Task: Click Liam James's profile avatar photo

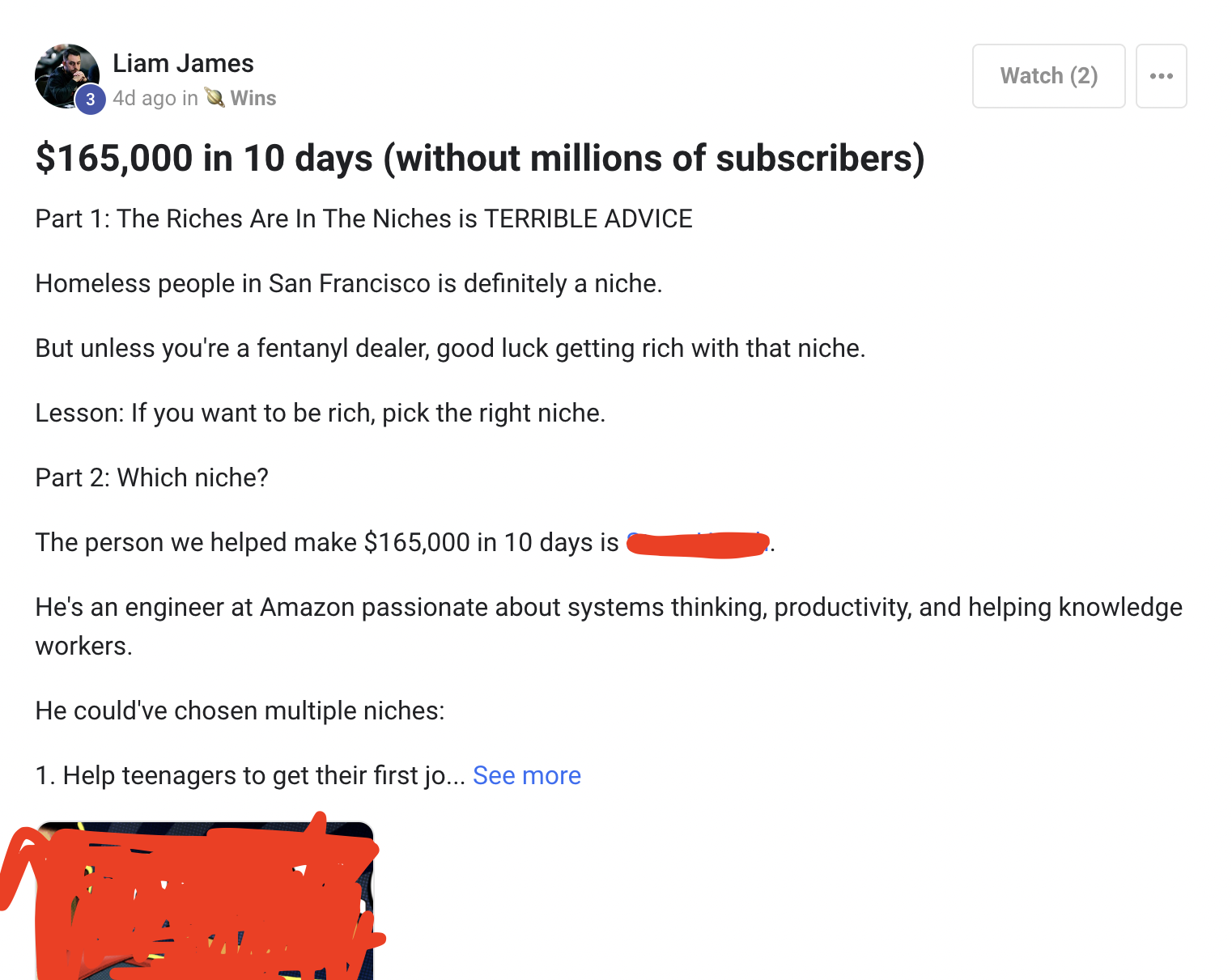Action: click(65, 73)
